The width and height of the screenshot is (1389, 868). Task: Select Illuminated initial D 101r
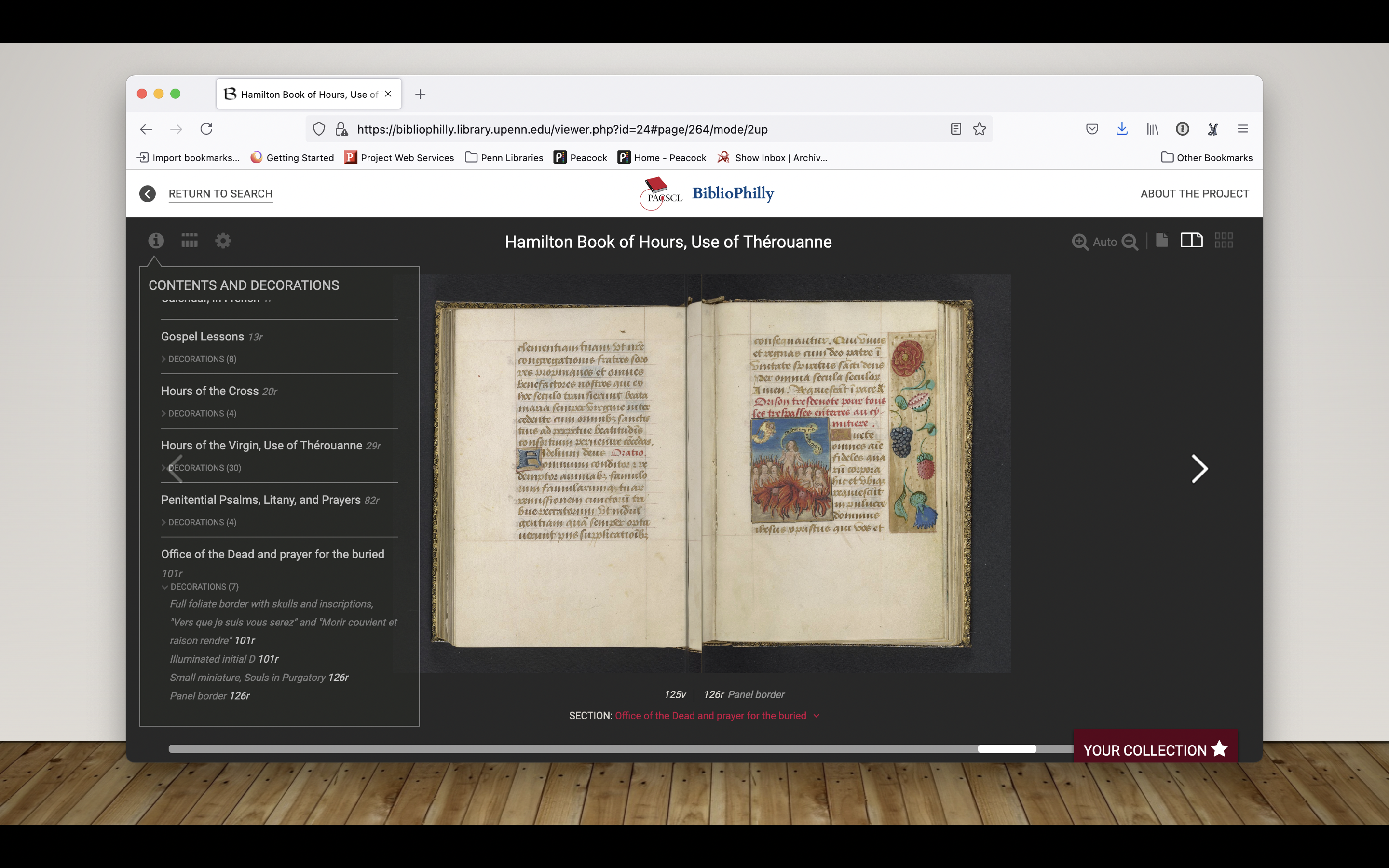224,659
